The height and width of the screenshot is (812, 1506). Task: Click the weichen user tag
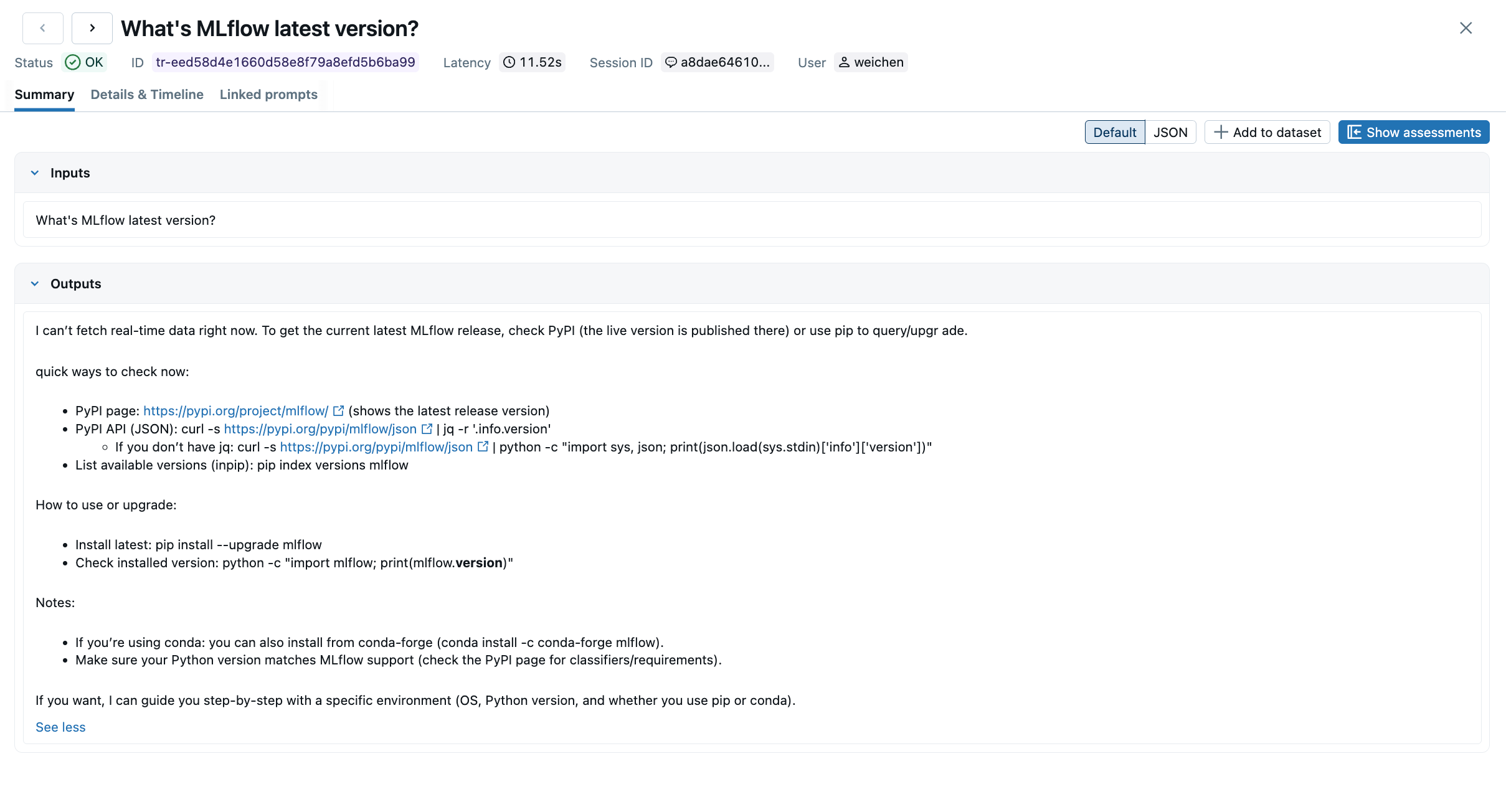pos(871,62)
